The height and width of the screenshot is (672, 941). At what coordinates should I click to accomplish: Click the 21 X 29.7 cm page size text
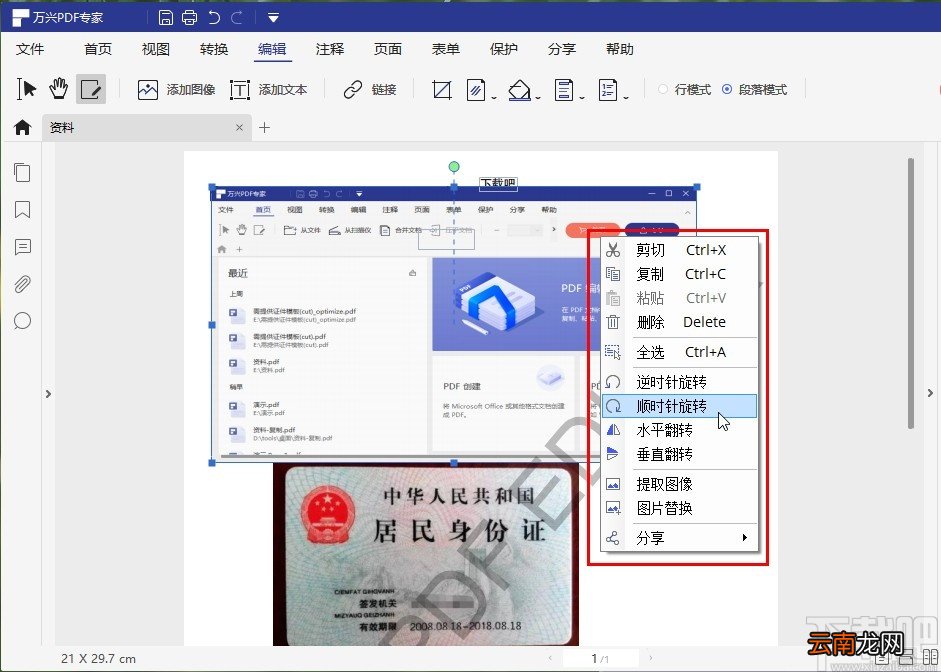point(98,658)
